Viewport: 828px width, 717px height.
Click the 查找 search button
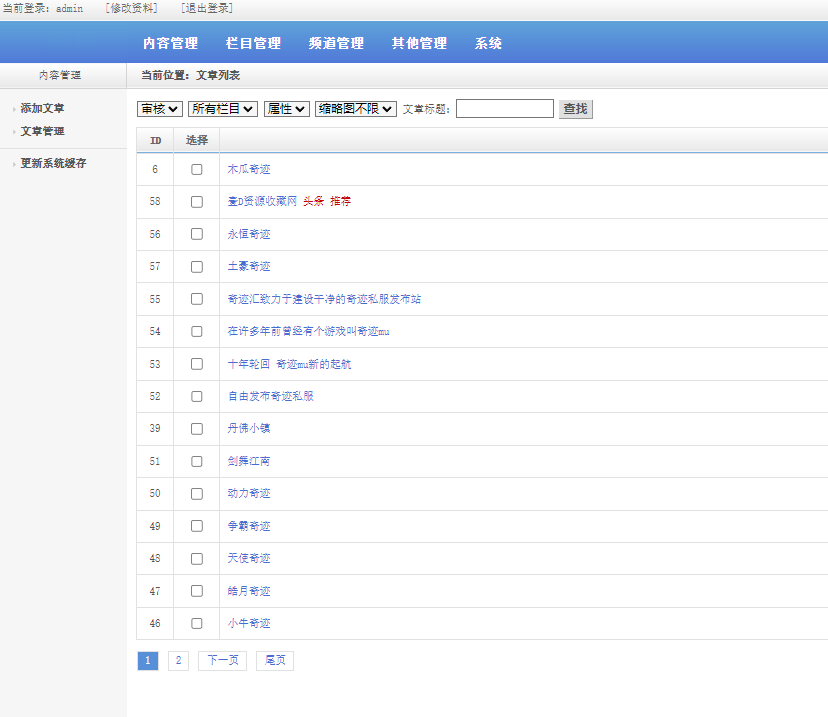[x=575, y=109]
